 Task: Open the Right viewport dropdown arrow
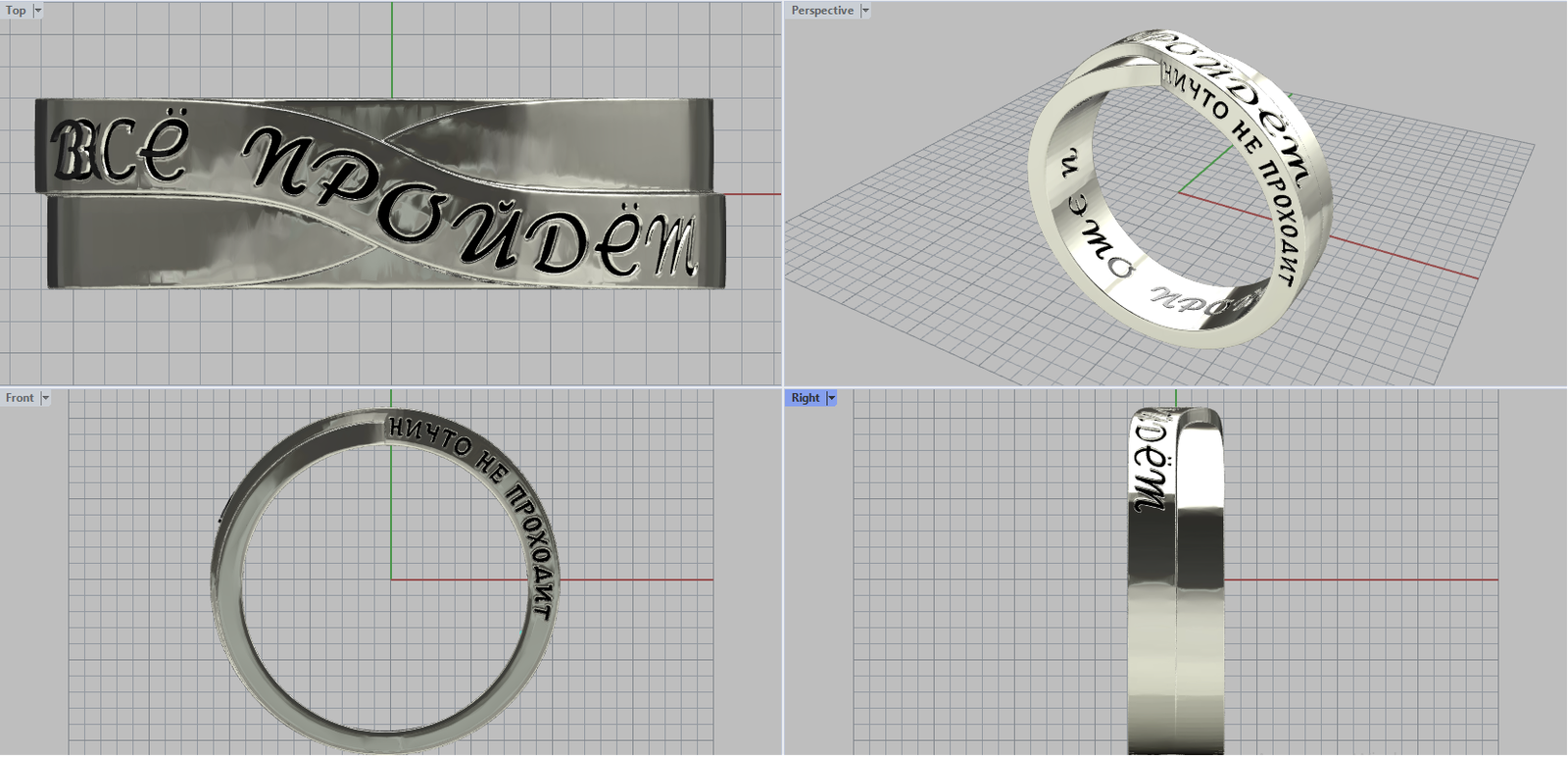[x=831, y=398]
